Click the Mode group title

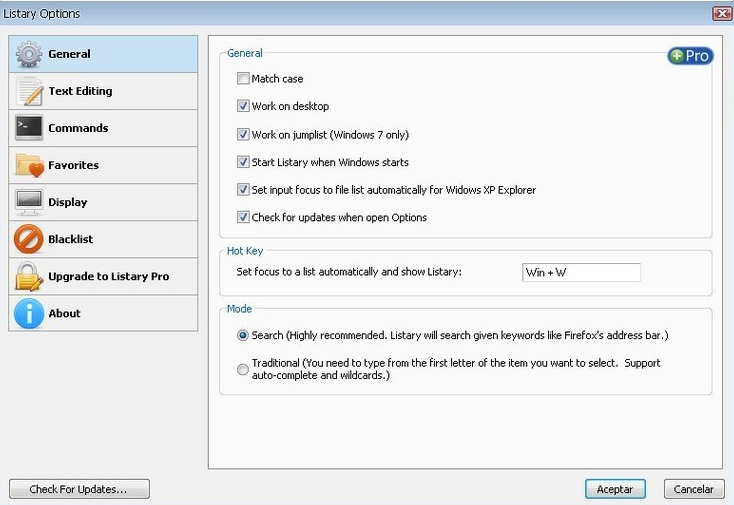click(239, 309)
